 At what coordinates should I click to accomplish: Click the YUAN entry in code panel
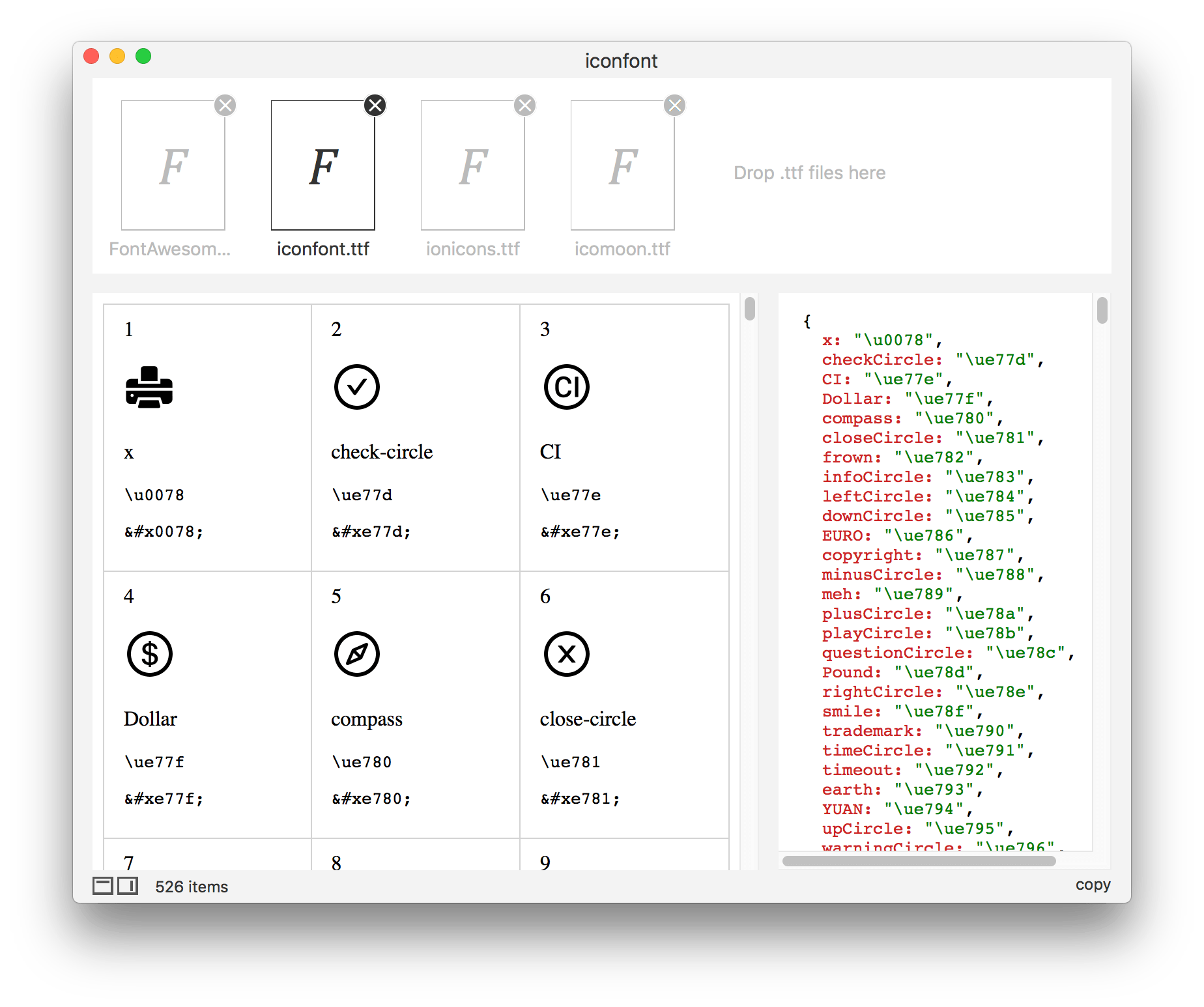(x=898, y=809)
